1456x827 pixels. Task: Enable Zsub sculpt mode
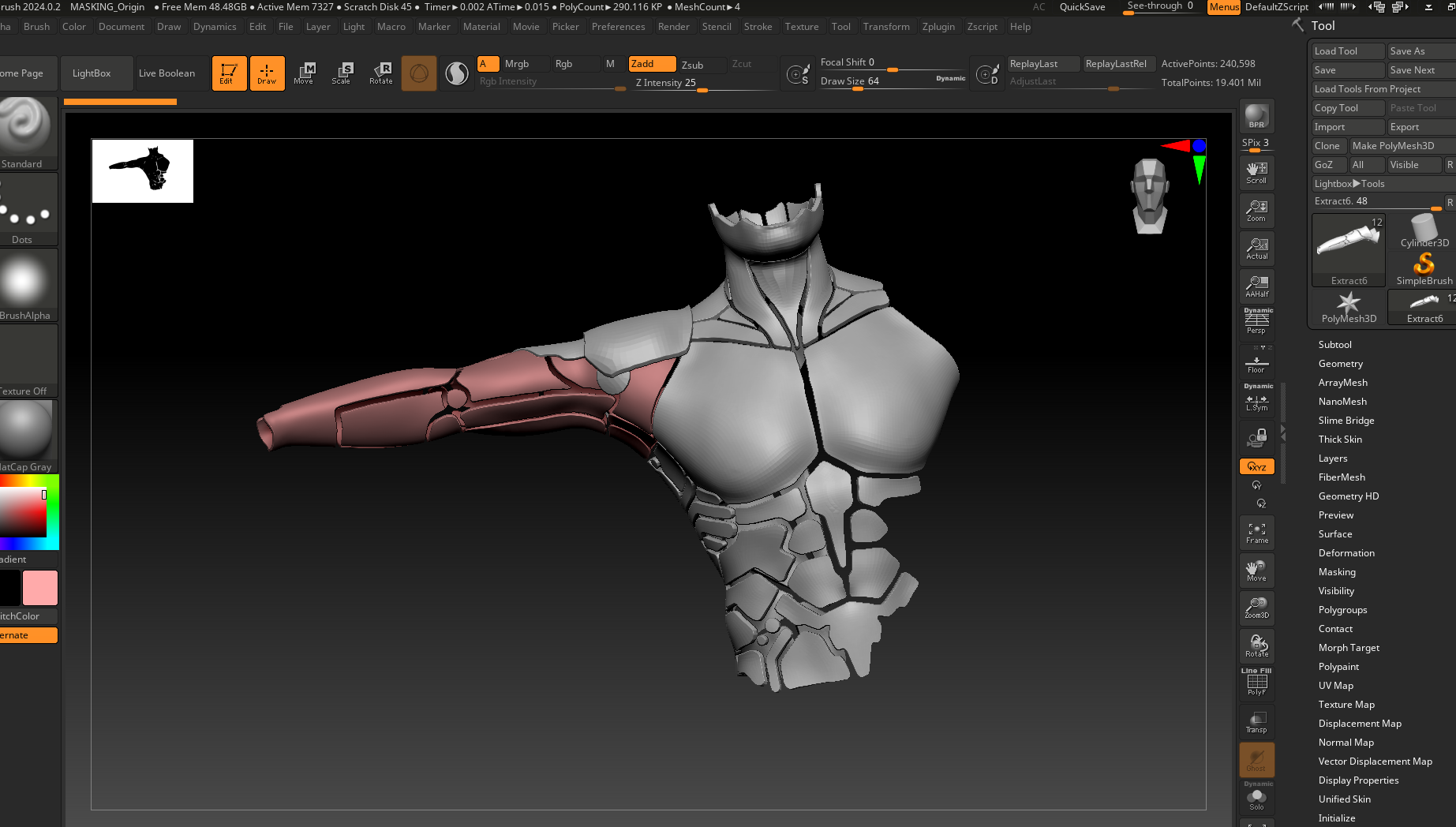[702, 65]
